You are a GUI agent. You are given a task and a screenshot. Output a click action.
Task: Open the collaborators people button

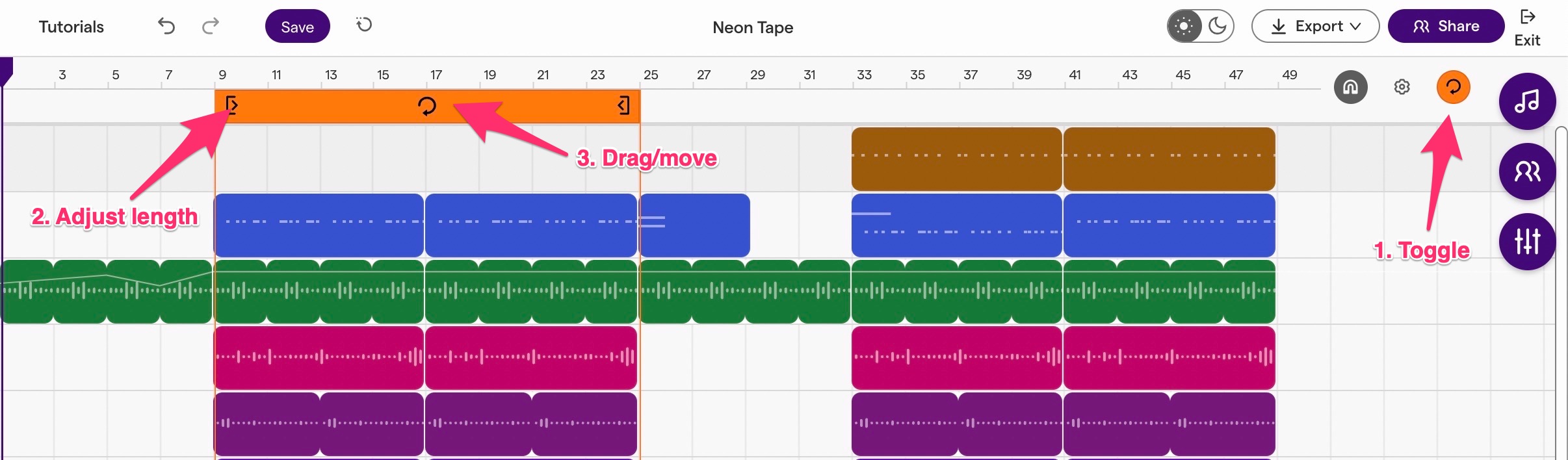pyautogui.click(x=1527, y=172)
